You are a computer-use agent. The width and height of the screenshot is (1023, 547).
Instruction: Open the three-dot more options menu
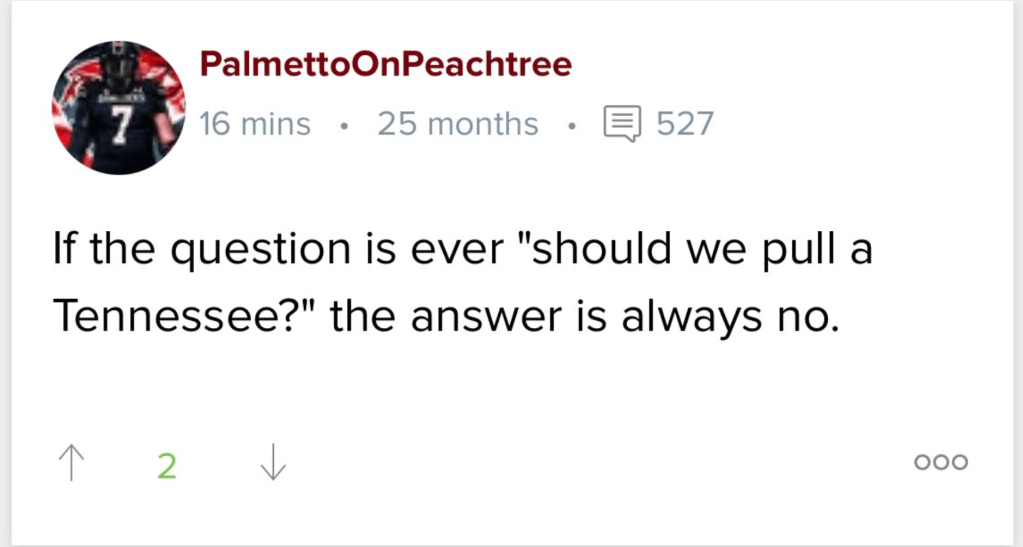[941, 463]
